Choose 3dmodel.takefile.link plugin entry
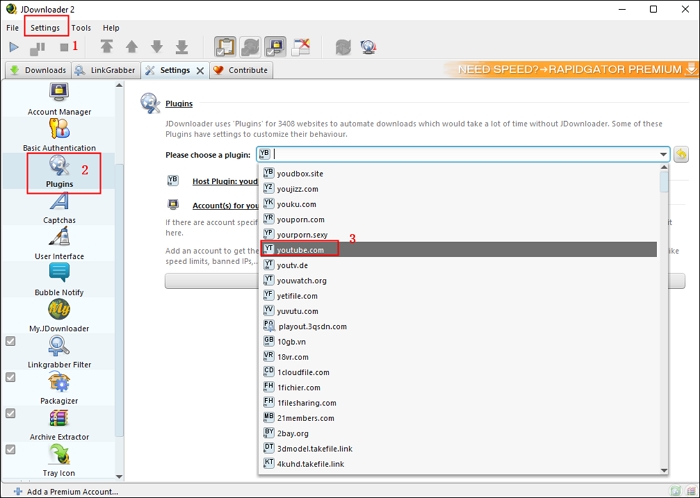This screenshot has width=700, height=498. click(458, 448)
